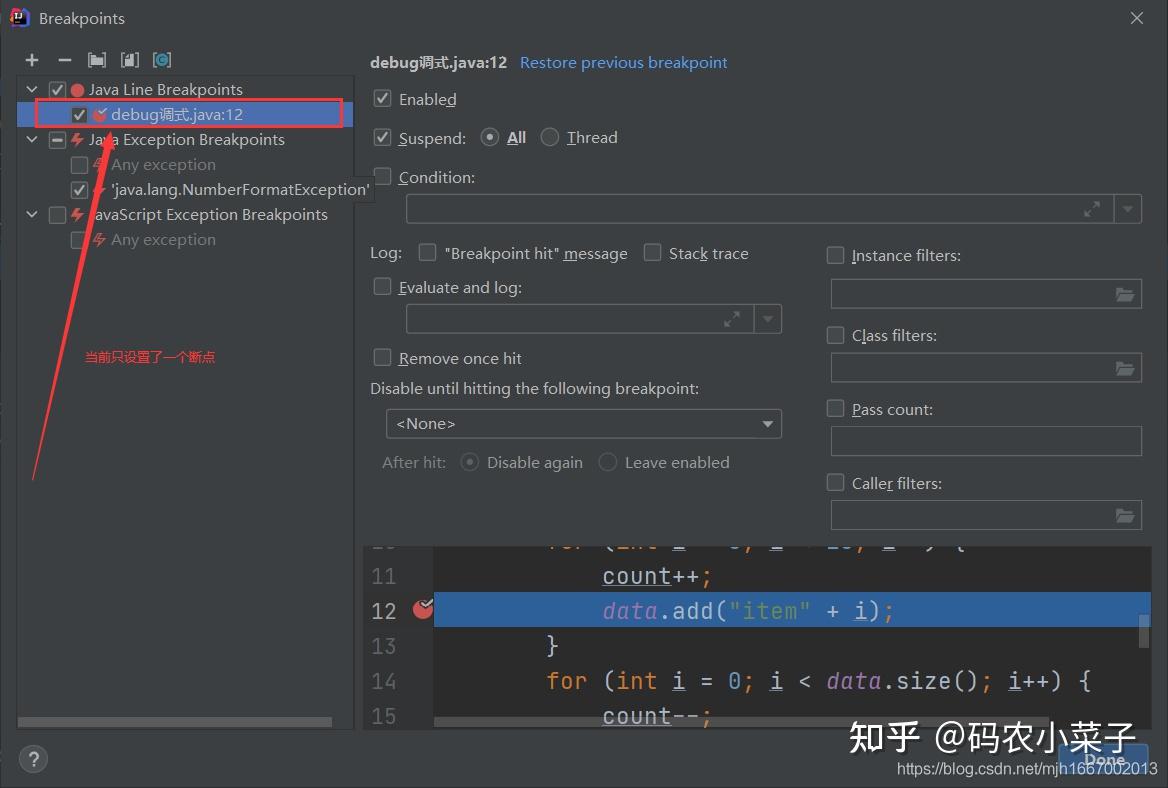Click the Restore previous breakpoint link
Image resolution: width=1168 pixels, height=788 pixels.
[623, 62]
